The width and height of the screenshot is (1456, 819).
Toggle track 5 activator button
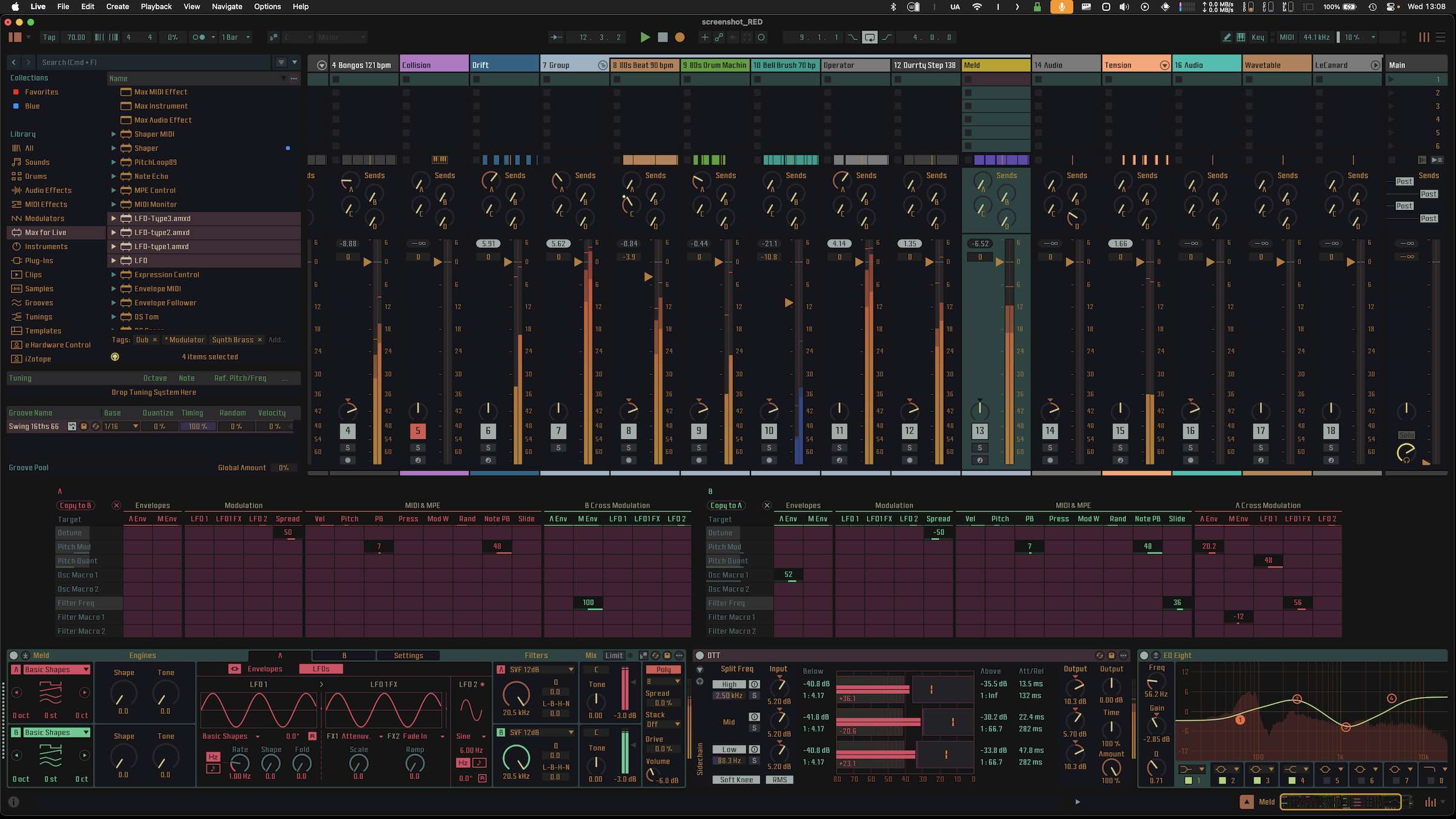[417, 431]
